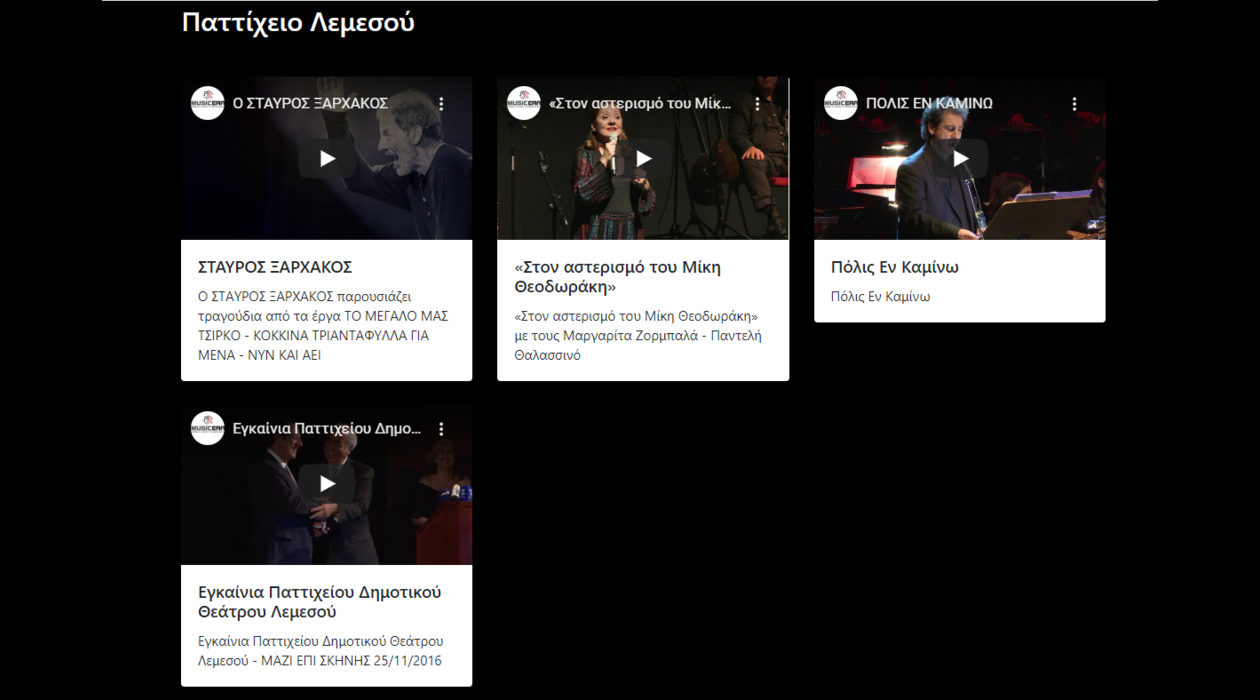
Task: Click channel logo on Εγκαίνια Παττιχείου video
Action: click(208, 428)
